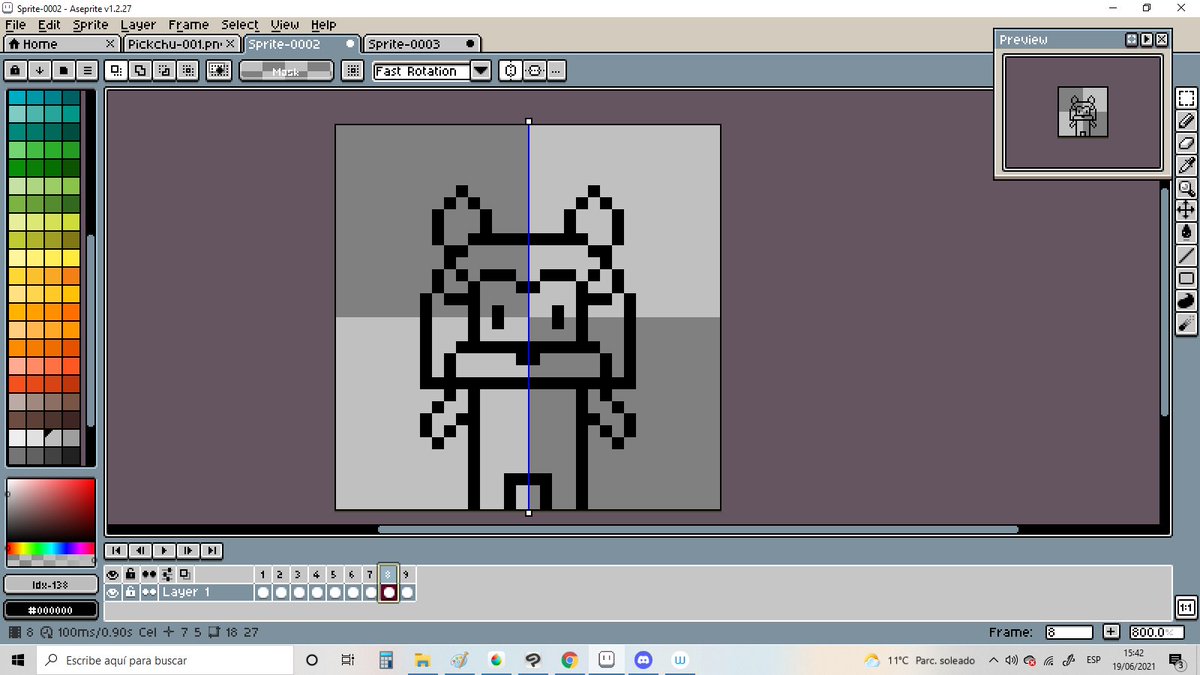Click the dropdown arrow beside Fast Rotation
Viewport: 1200px width, 675px height.
481,71
